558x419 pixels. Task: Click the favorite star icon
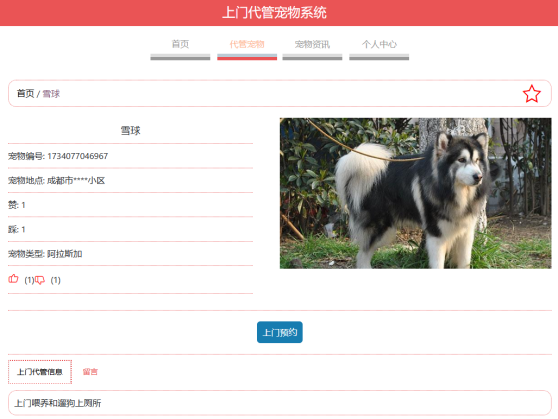coord(531,94)
